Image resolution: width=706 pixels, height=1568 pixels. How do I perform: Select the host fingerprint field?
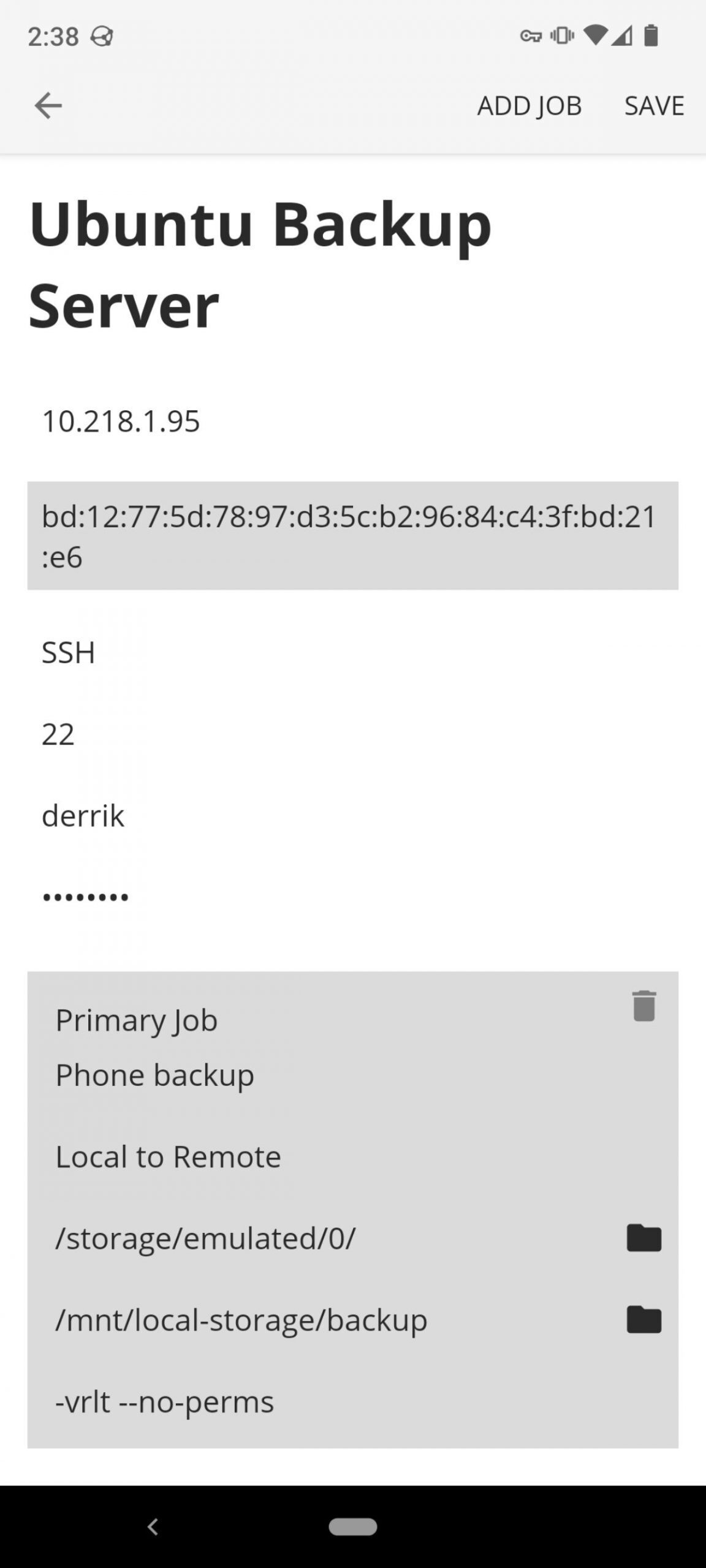353,535
